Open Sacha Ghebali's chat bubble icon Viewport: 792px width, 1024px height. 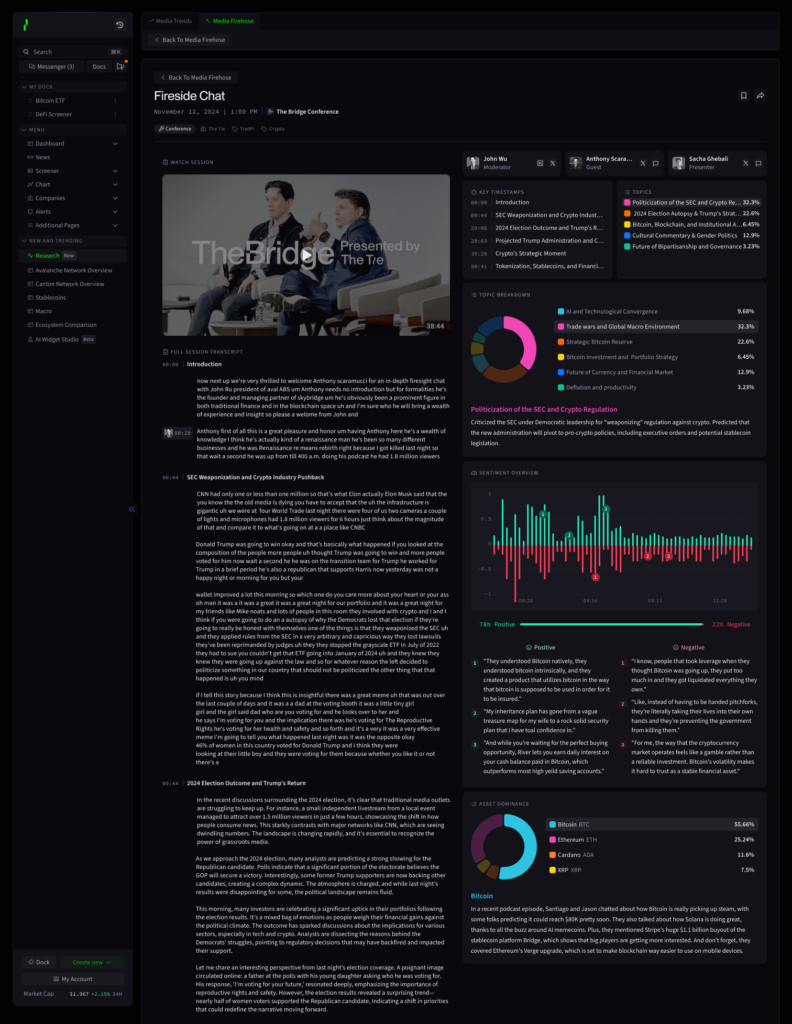point(758,163)
